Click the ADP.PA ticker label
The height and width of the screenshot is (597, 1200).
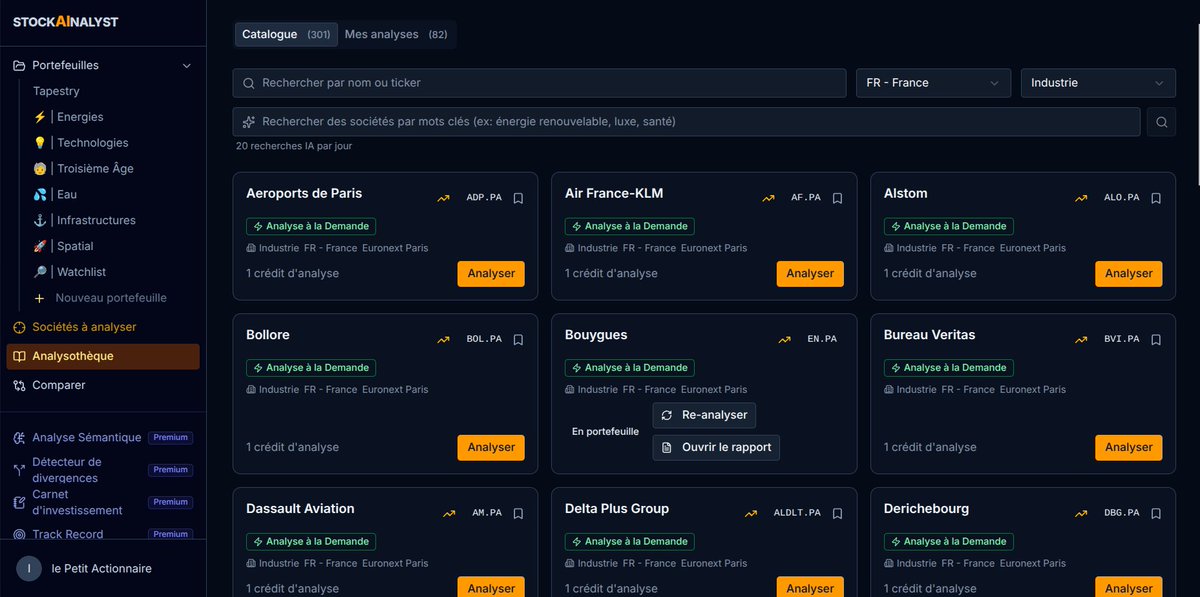coord(484,198)
